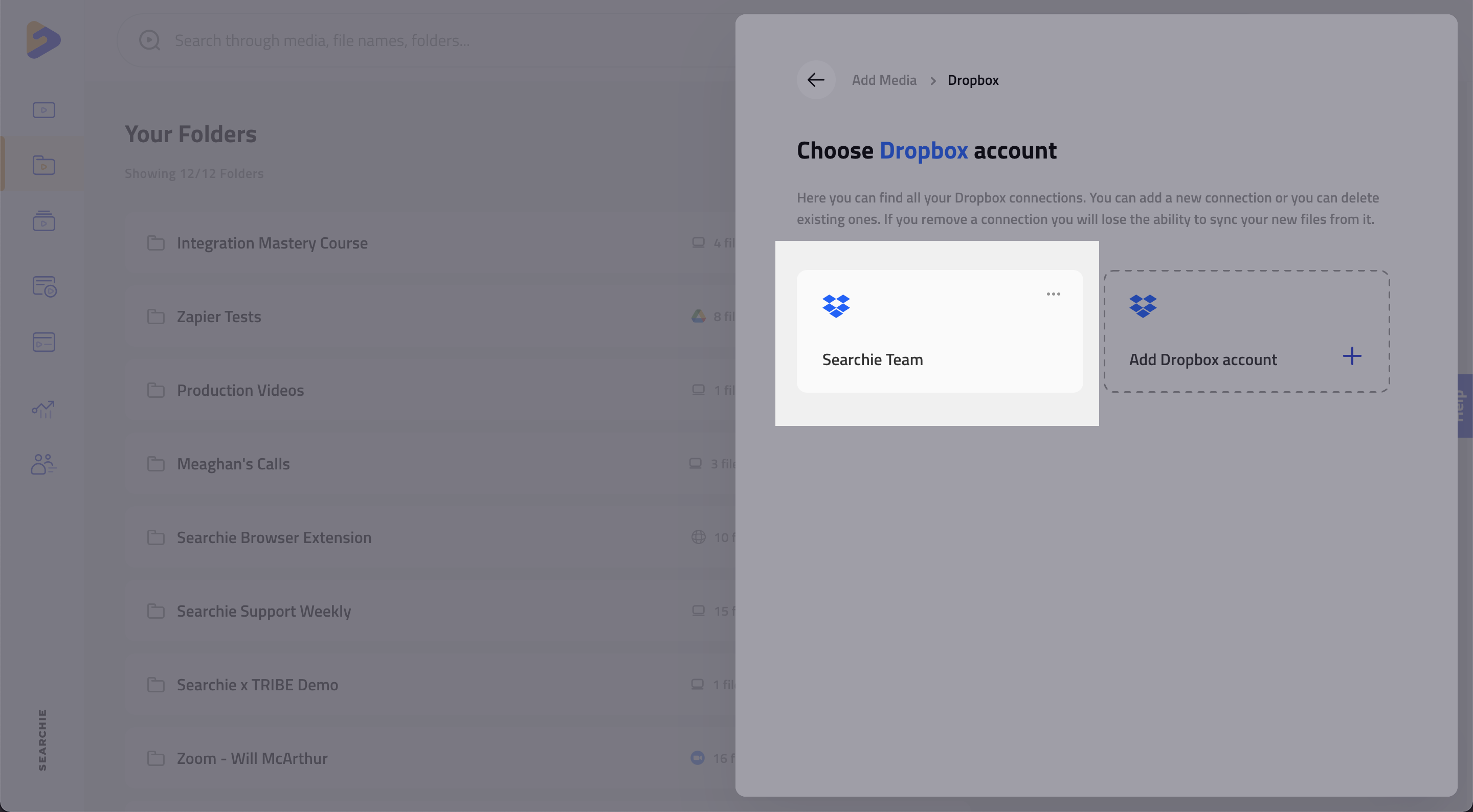The width and height of the screenshot is (1473, 812).
Task: Click the Dropbox logo on Add account card
Action: pyautogui.click(x=1143, y=306)
